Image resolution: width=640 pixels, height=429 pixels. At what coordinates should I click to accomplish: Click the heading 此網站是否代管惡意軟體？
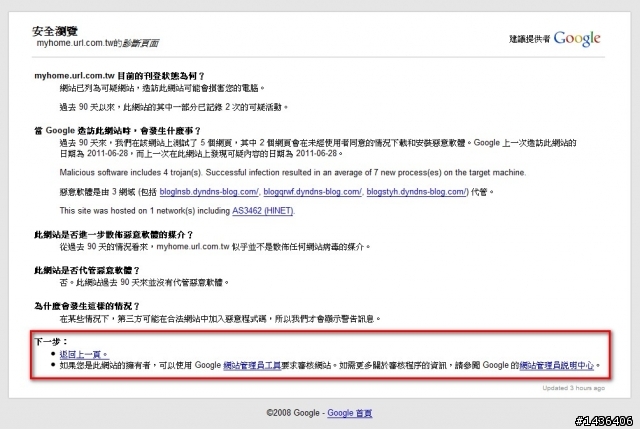[x=87, y=270]
